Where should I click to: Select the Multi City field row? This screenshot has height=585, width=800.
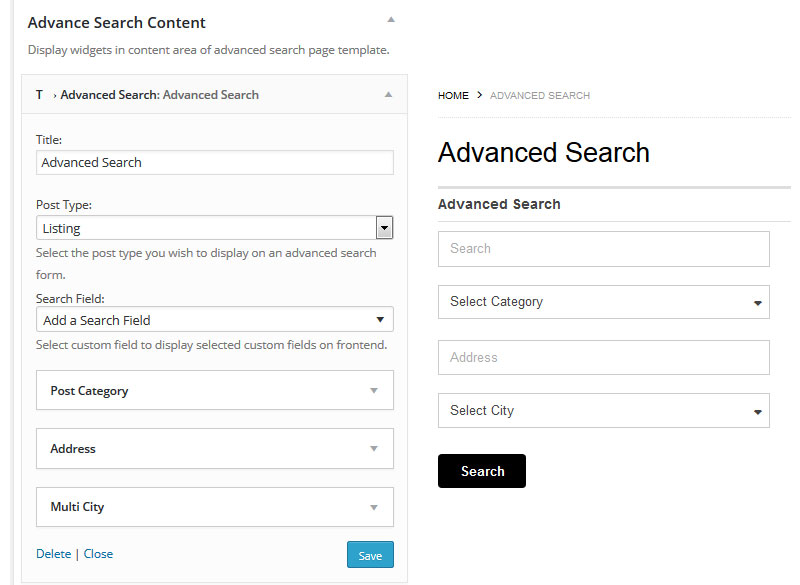coord(215,507)
